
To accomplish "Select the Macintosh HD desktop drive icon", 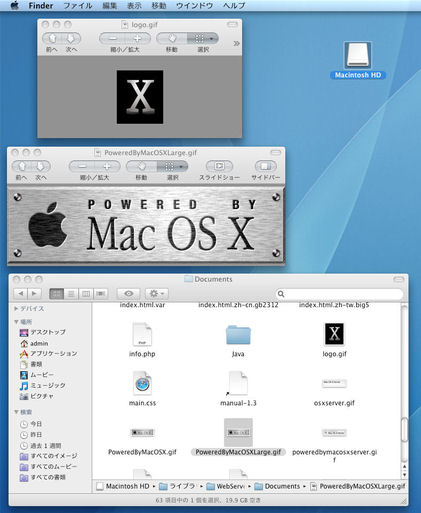I will coord(358,55).
